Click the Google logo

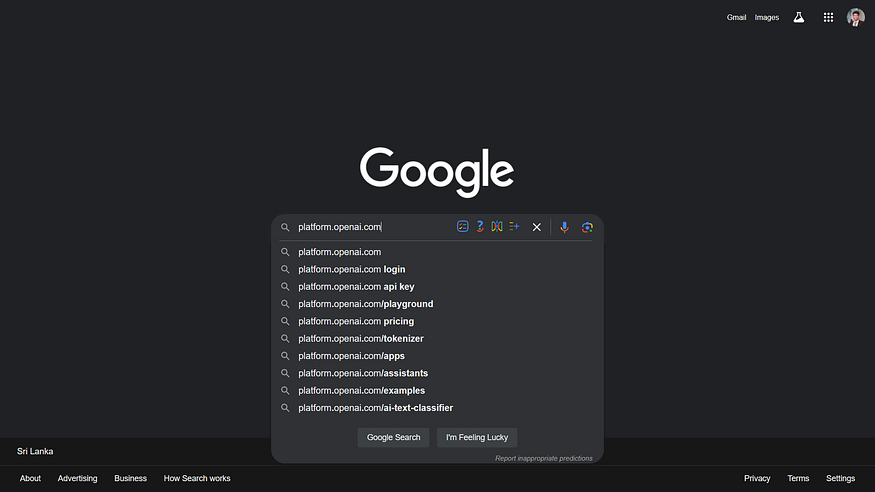coord(437,172)
